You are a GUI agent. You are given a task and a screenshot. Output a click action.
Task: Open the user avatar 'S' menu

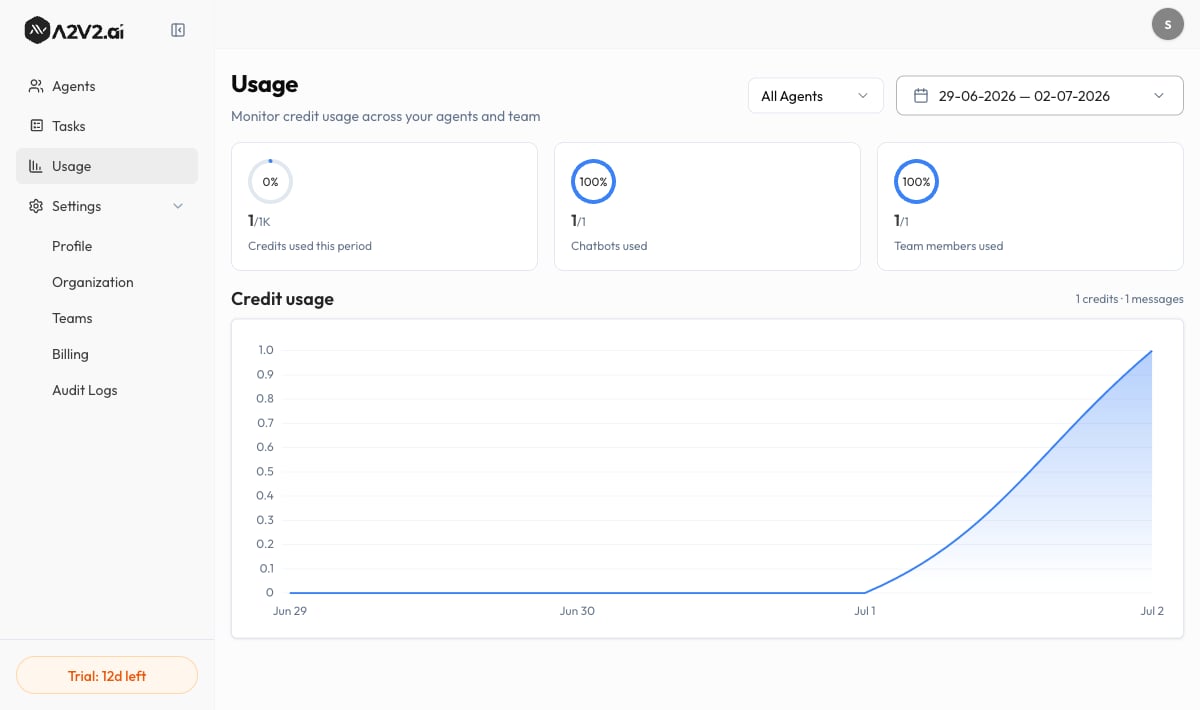pos(1168,24)
